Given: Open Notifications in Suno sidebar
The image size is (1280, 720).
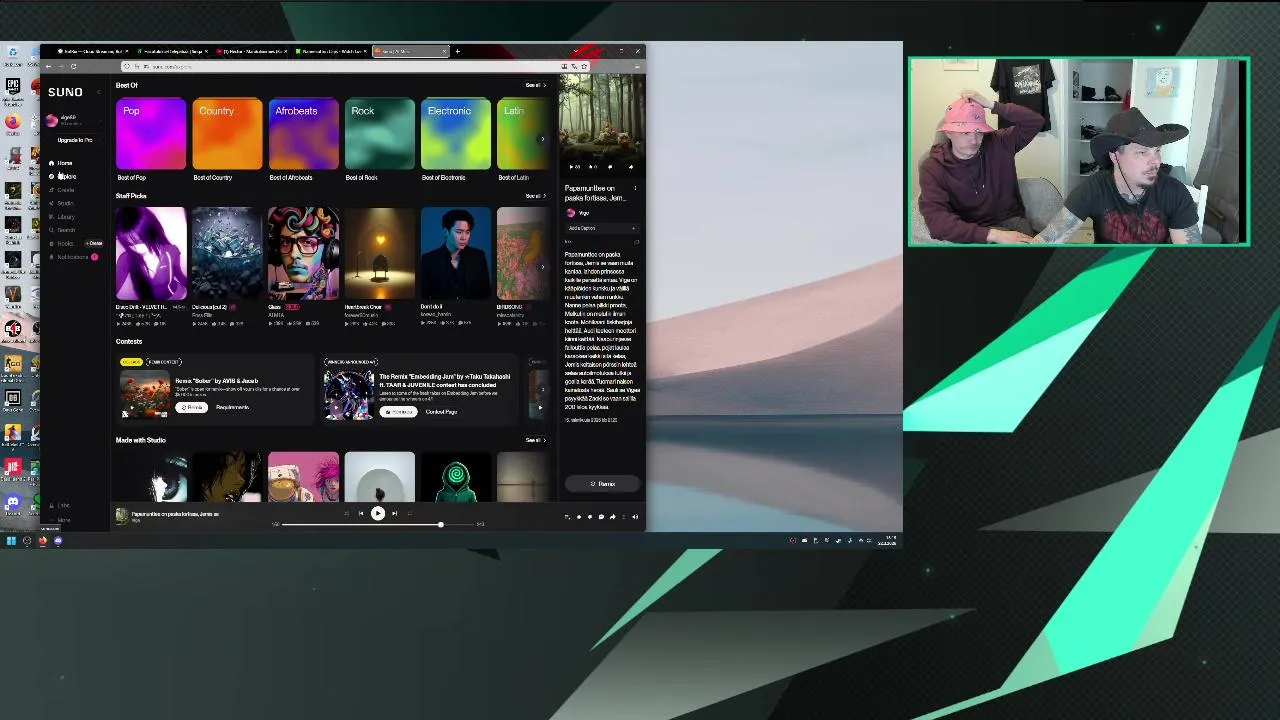Looking at the screenshot, I should [68, 257].
